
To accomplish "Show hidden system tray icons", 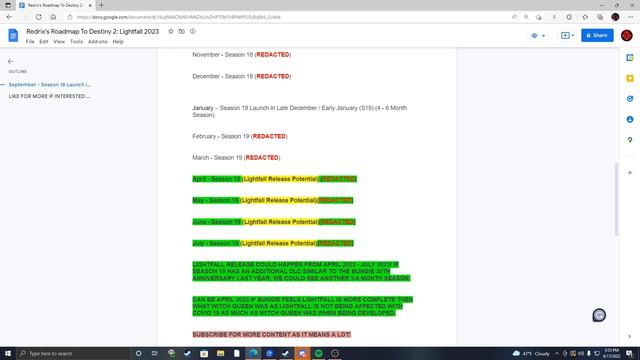I will [x=557, y=353].
